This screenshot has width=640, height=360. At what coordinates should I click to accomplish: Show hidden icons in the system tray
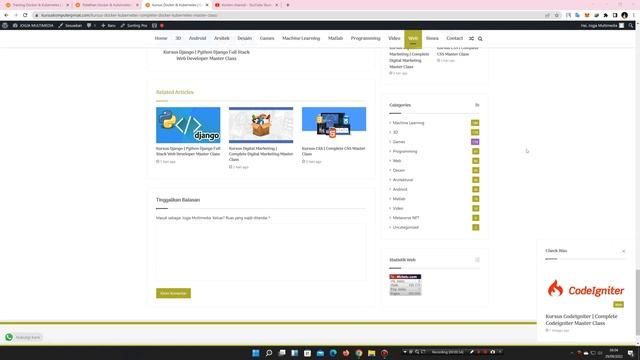click(572, 353)
